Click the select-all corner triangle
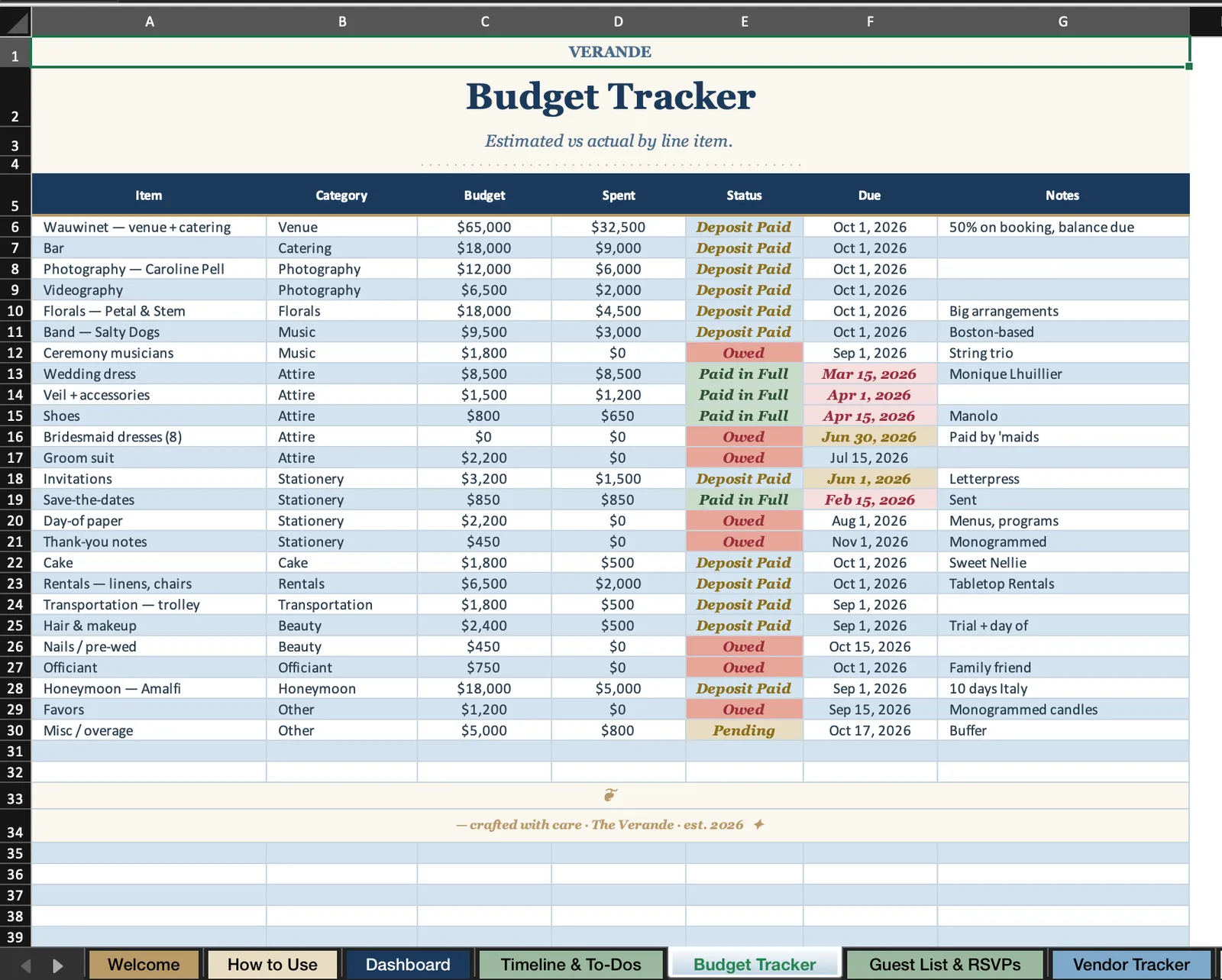Viewport: 1222px width, 980px height. pyautogui.click(x=15, y=21)
